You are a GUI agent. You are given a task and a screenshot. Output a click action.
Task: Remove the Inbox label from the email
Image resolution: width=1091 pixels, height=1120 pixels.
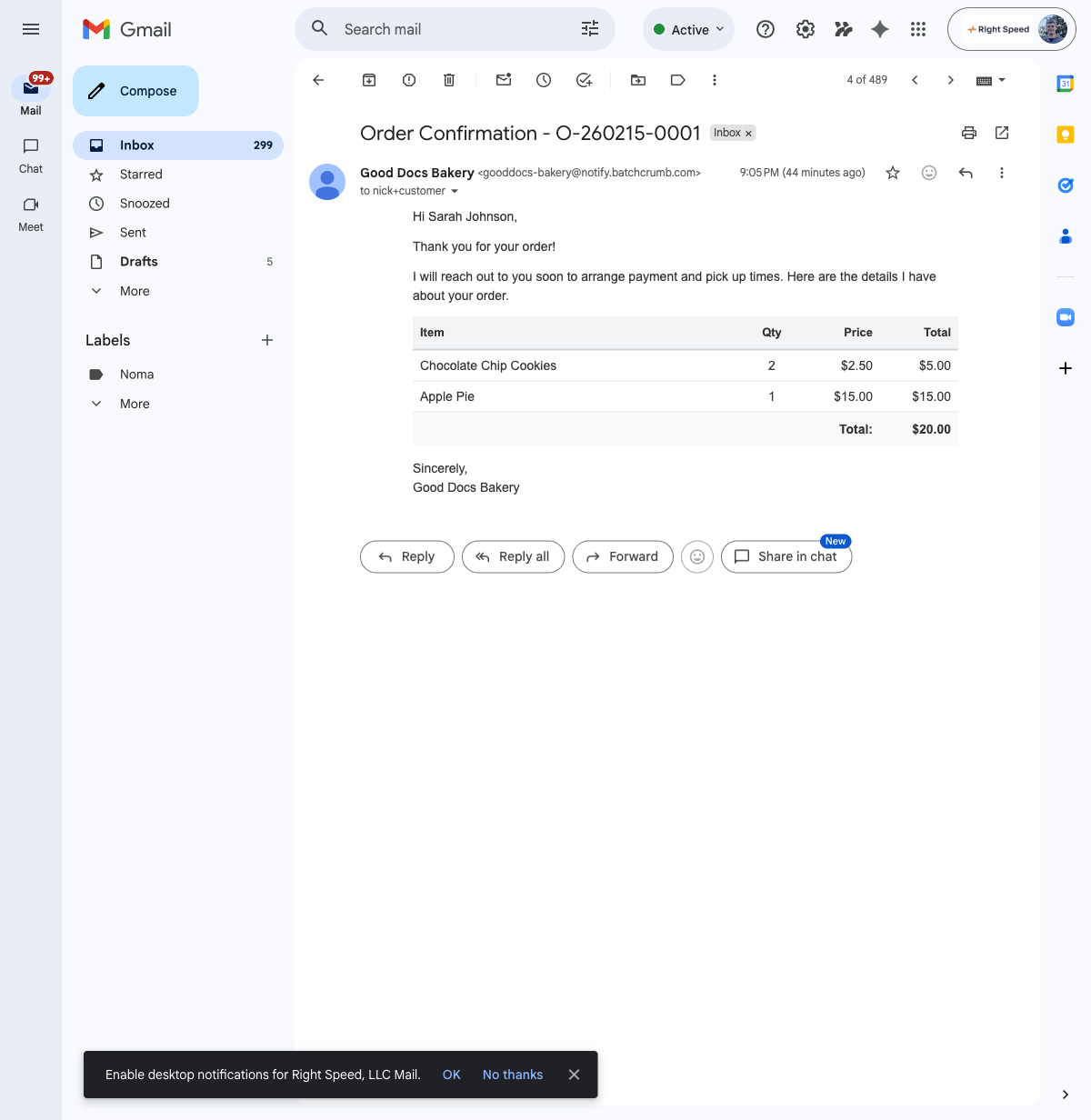tap(749, 134)
